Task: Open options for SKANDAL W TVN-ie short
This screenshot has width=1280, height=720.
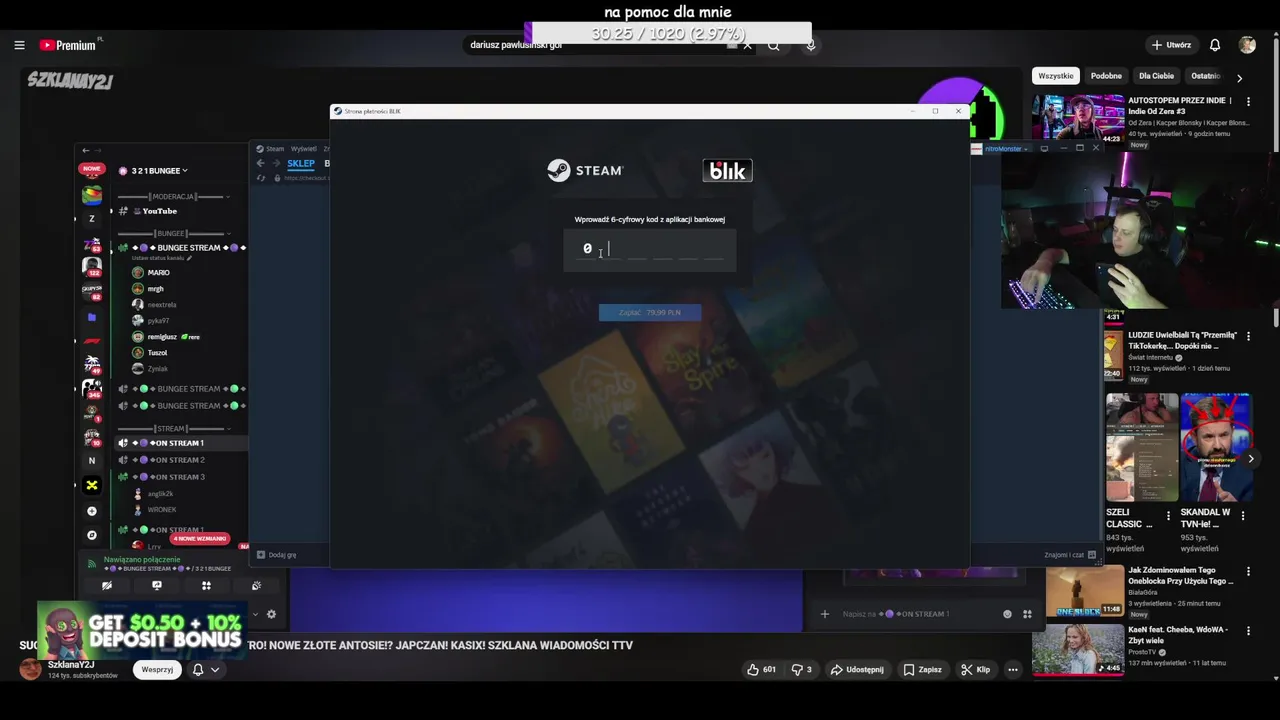Action: pyautogui.click(x=1243, y=516)
